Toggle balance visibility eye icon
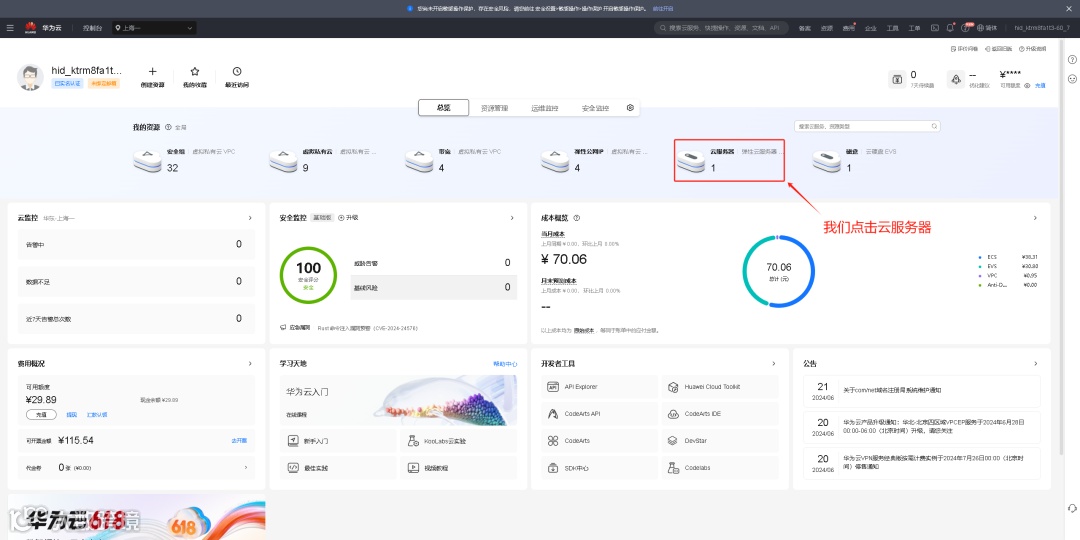 (x=1027, y=85)
